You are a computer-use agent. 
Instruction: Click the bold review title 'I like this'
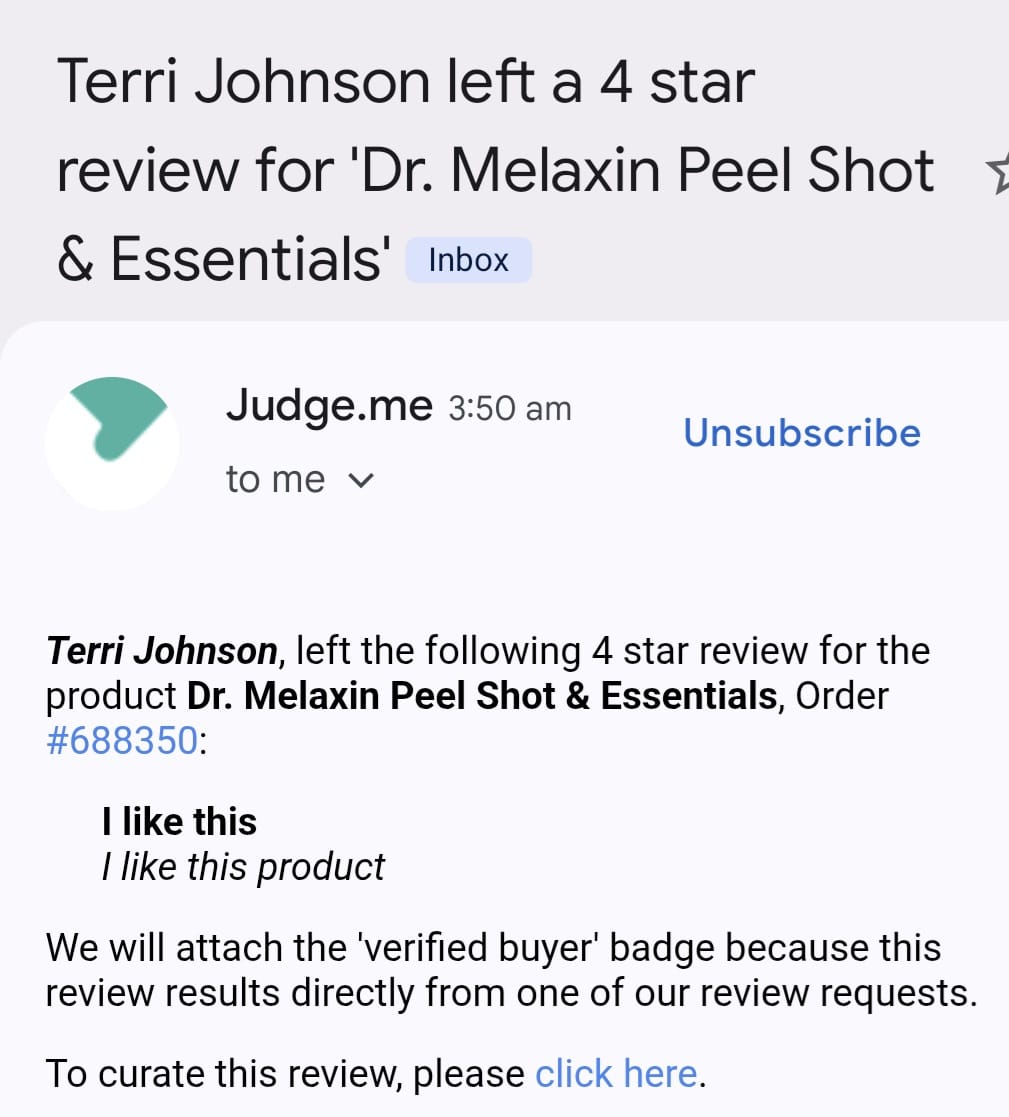[179, 822]
